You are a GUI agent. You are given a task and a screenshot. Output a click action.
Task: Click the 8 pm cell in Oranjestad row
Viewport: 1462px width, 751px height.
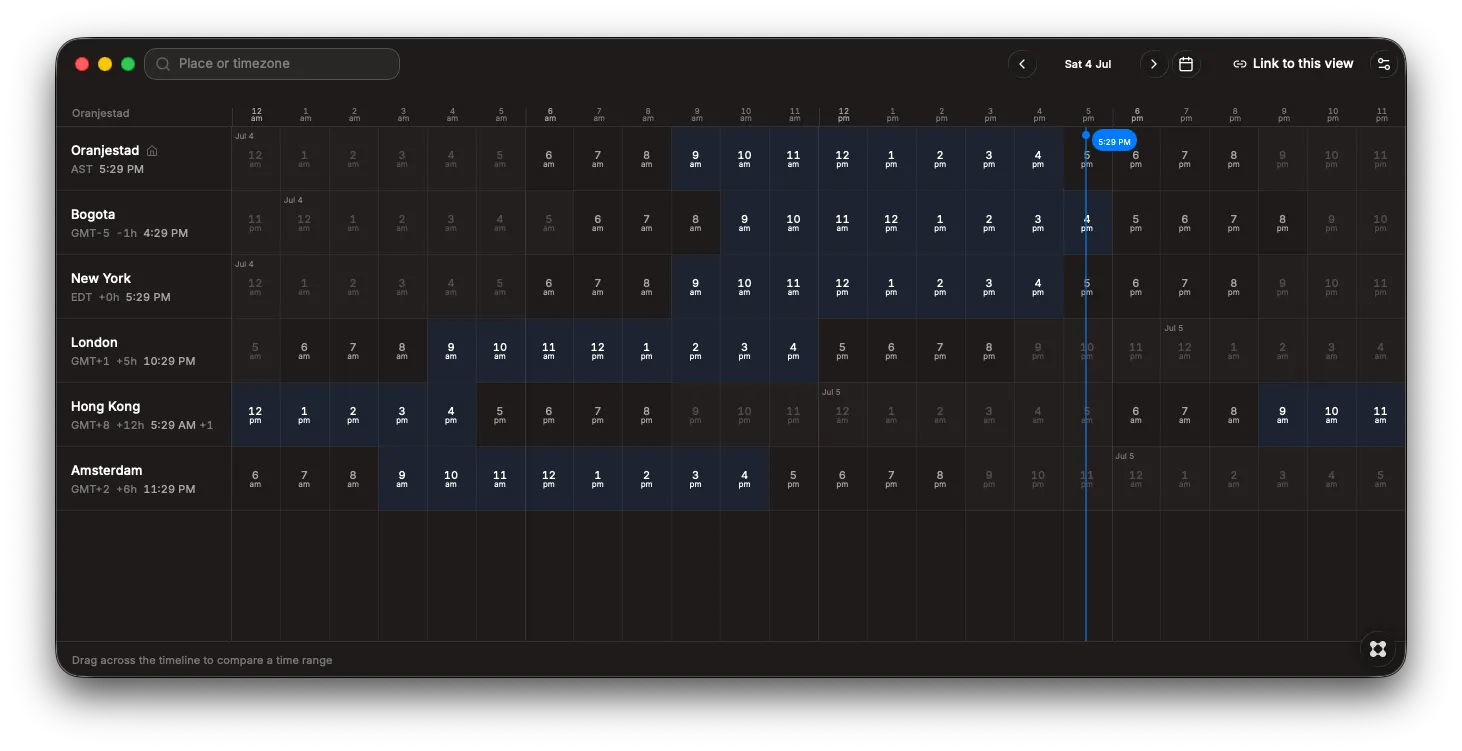(x=1234, y=159)
